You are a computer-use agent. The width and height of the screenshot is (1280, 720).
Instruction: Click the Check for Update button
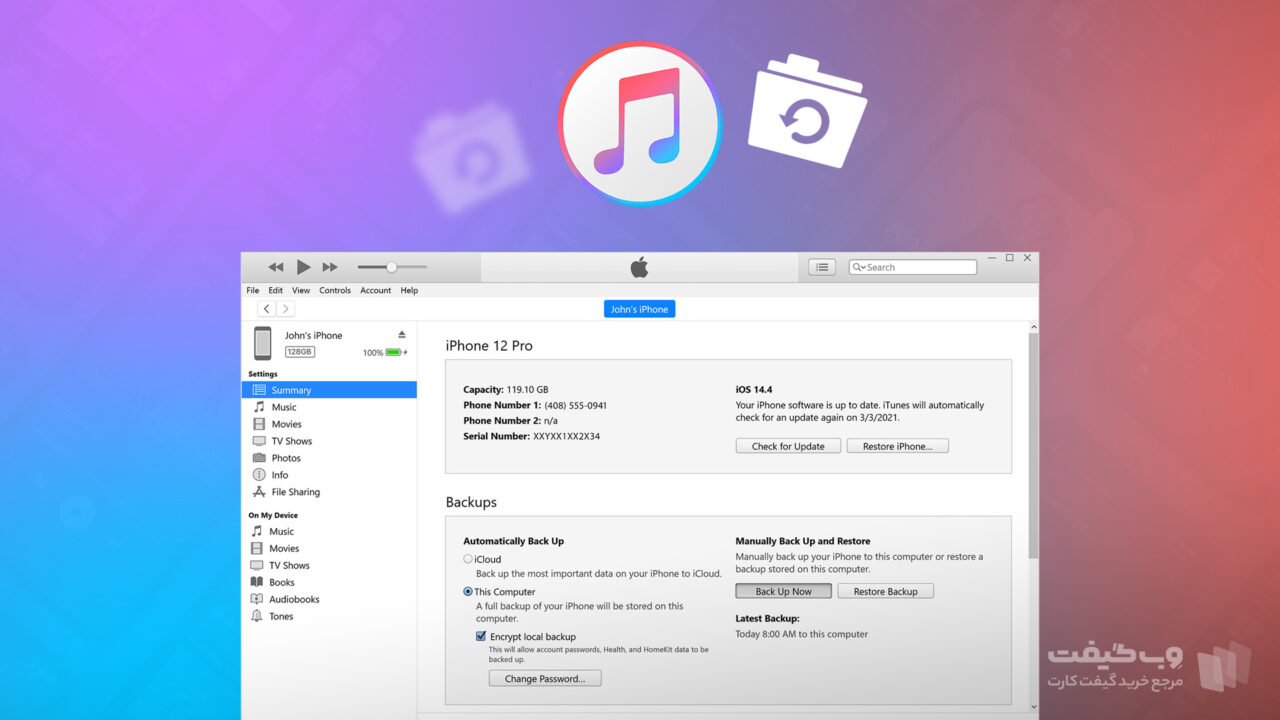[x=788, y=446]
